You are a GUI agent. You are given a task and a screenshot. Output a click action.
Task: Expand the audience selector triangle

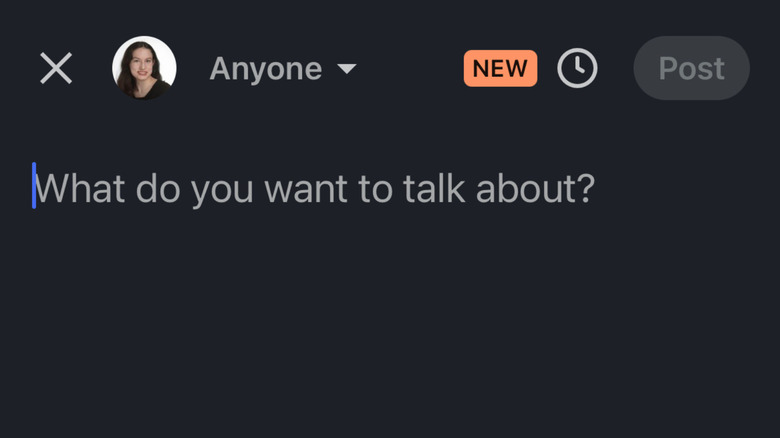tap(346, 69)
